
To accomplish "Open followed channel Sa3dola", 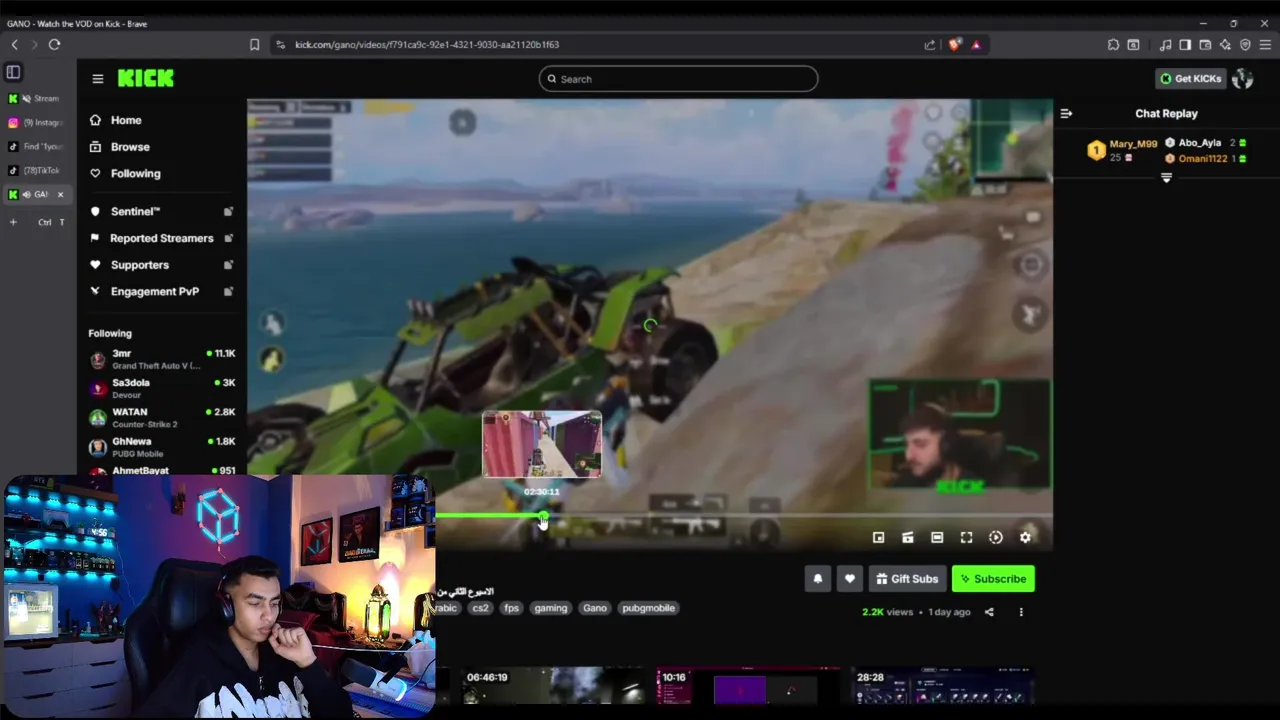I will [x=162, y=388].
